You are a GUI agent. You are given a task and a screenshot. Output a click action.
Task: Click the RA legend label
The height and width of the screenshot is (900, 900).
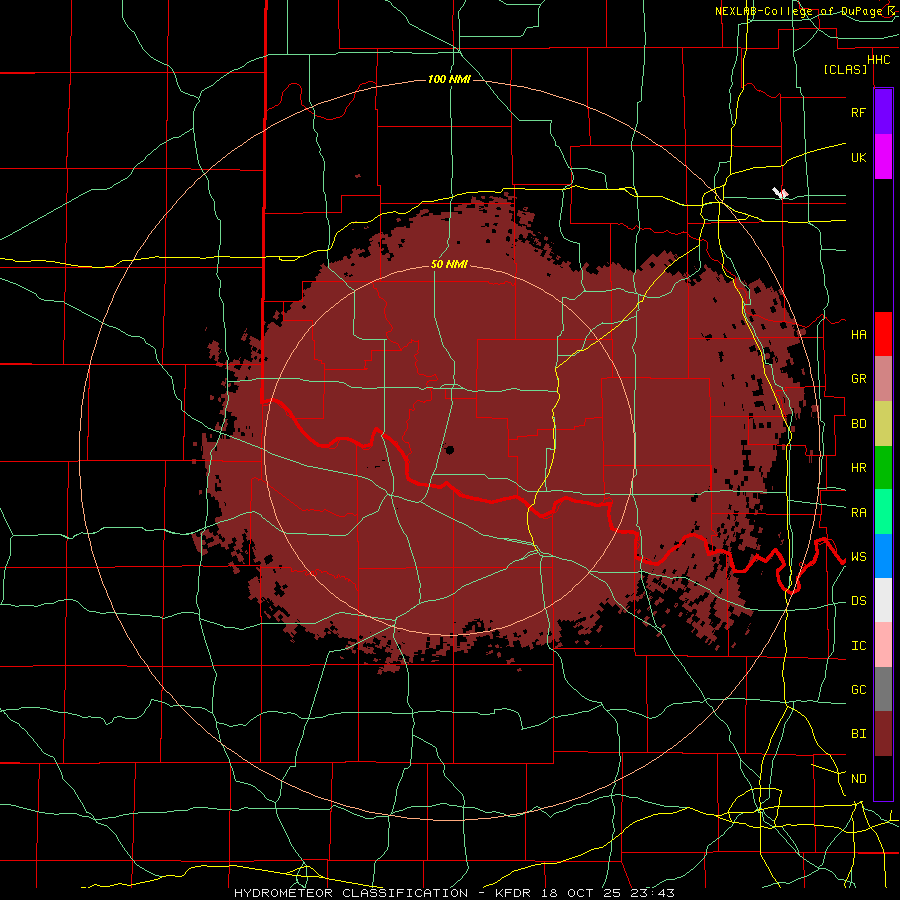pyautogui.click(x=859, y=512)
